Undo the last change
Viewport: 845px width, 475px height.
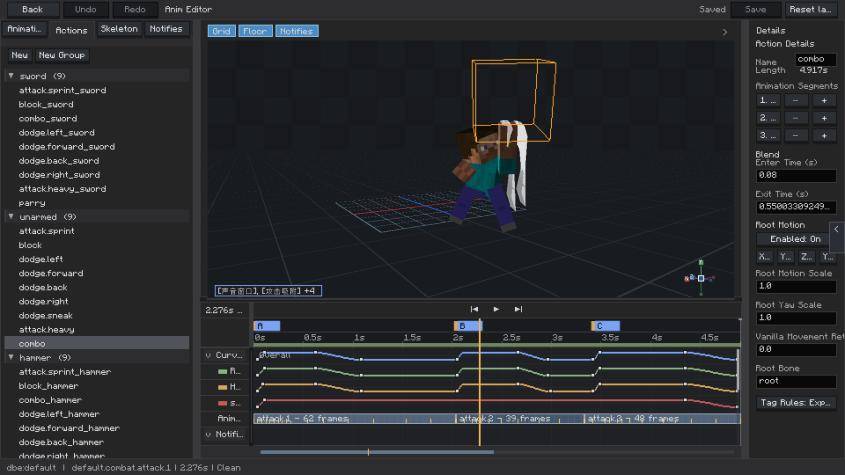[86, 9]
